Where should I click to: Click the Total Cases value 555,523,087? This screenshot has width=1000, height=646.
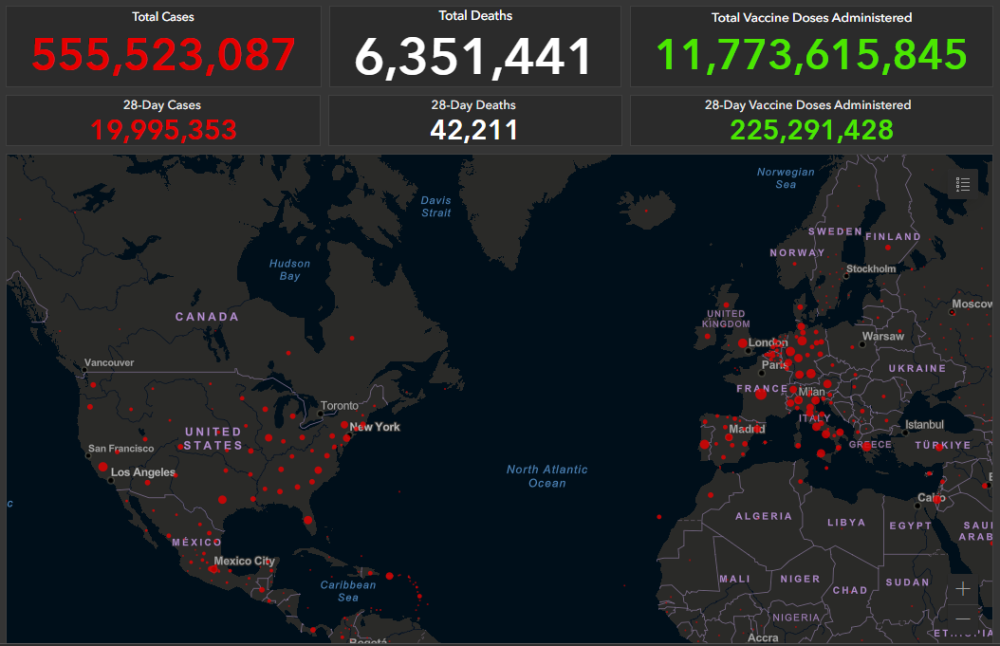pyautogui.click(x=163, y=55)
